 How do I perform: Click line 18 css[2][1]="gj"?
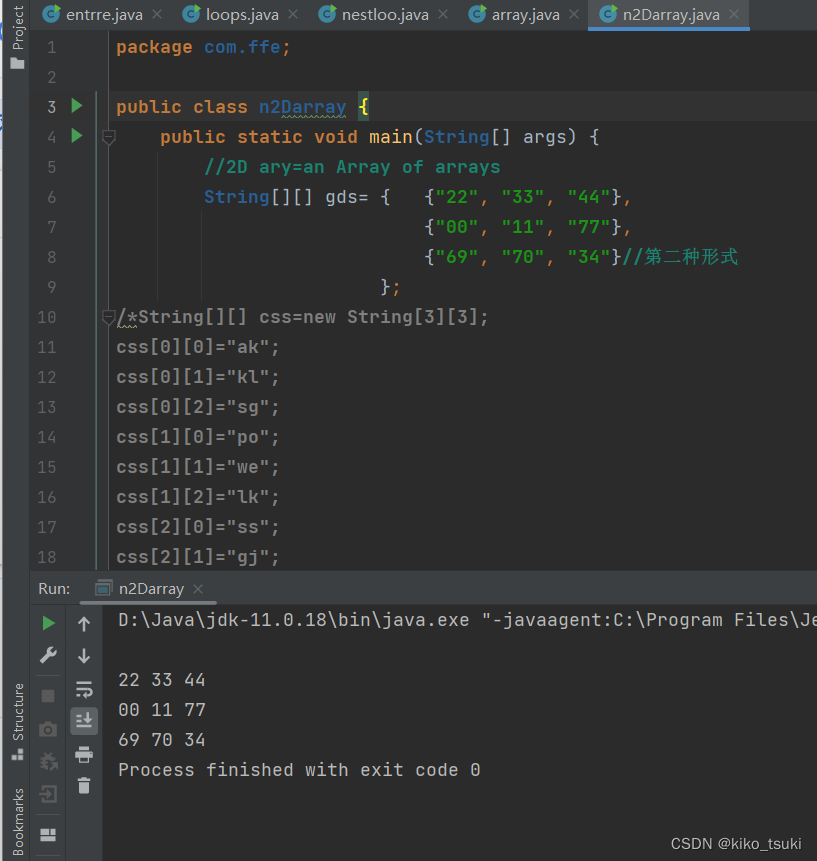pyautogui.click(x=198, y=557)
